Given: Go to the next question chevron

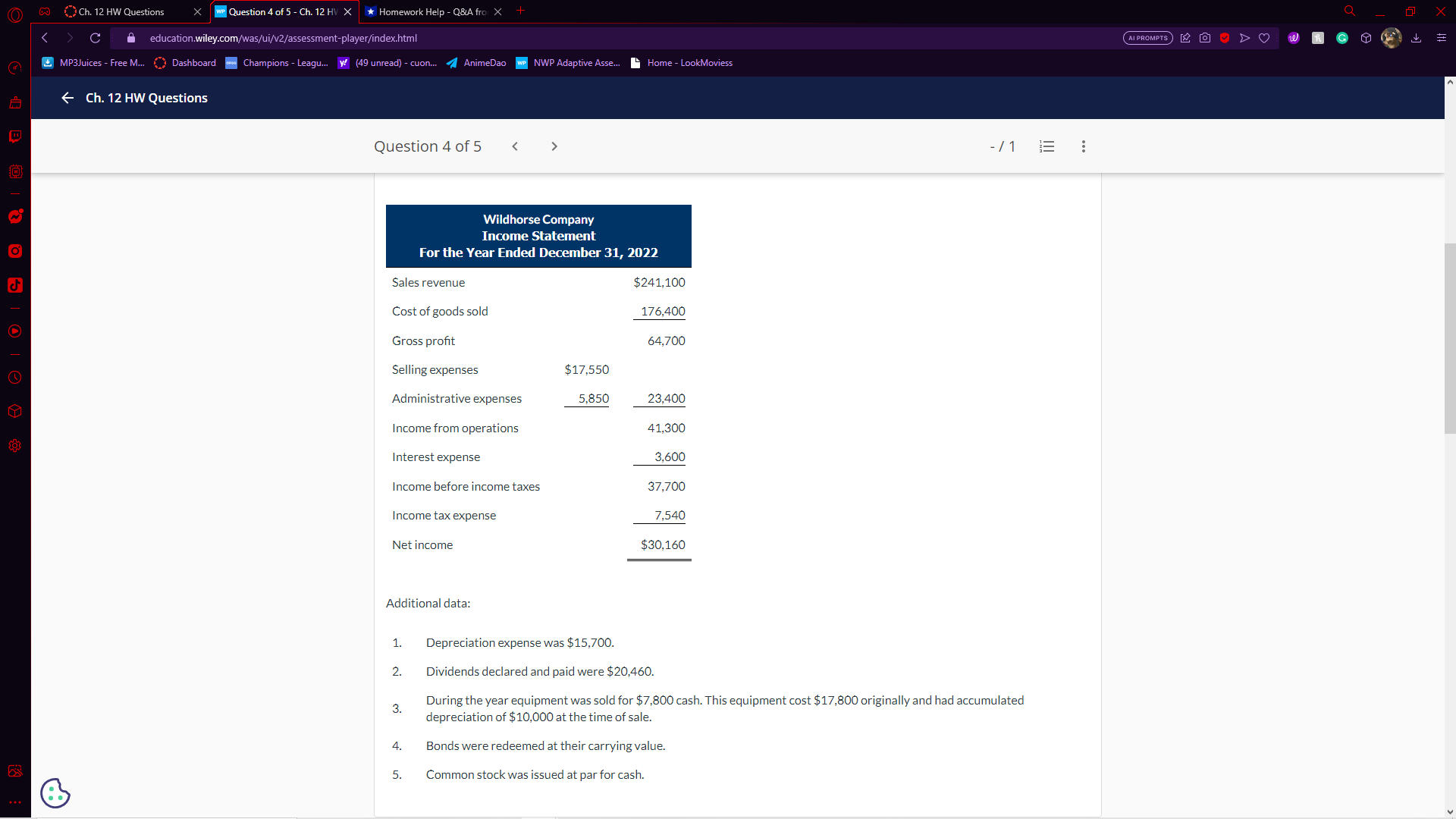Looking at the screenshot, I should pos(554,146).
